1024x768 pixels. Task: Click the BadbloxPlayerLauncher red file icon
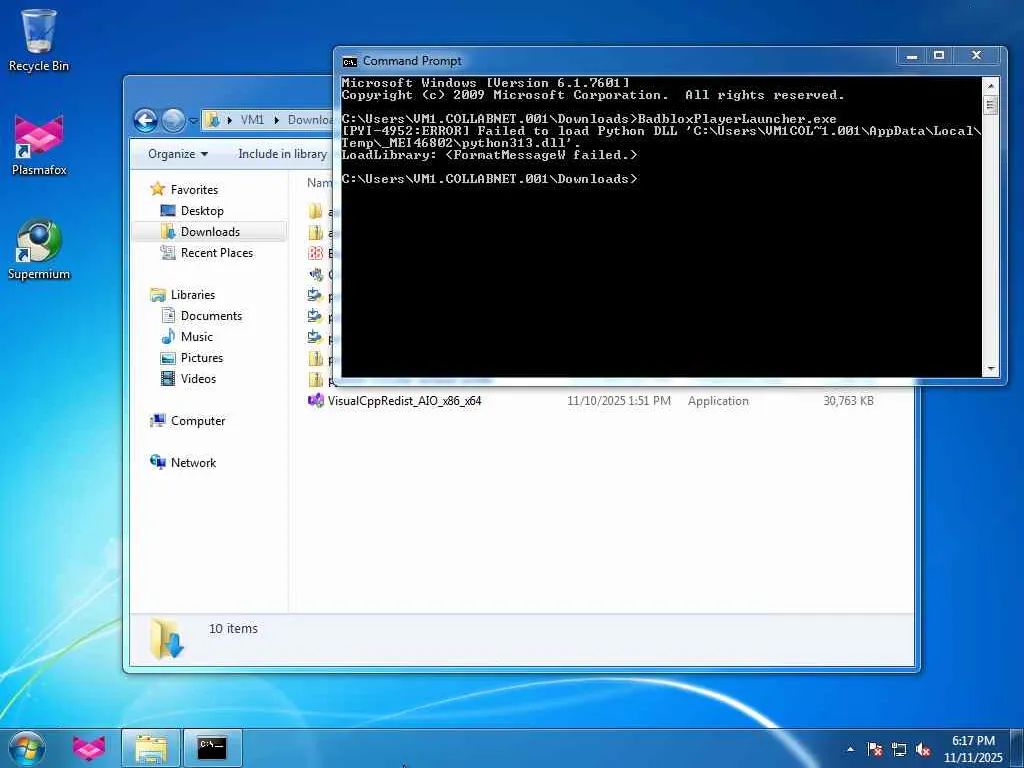coord(315,253)
